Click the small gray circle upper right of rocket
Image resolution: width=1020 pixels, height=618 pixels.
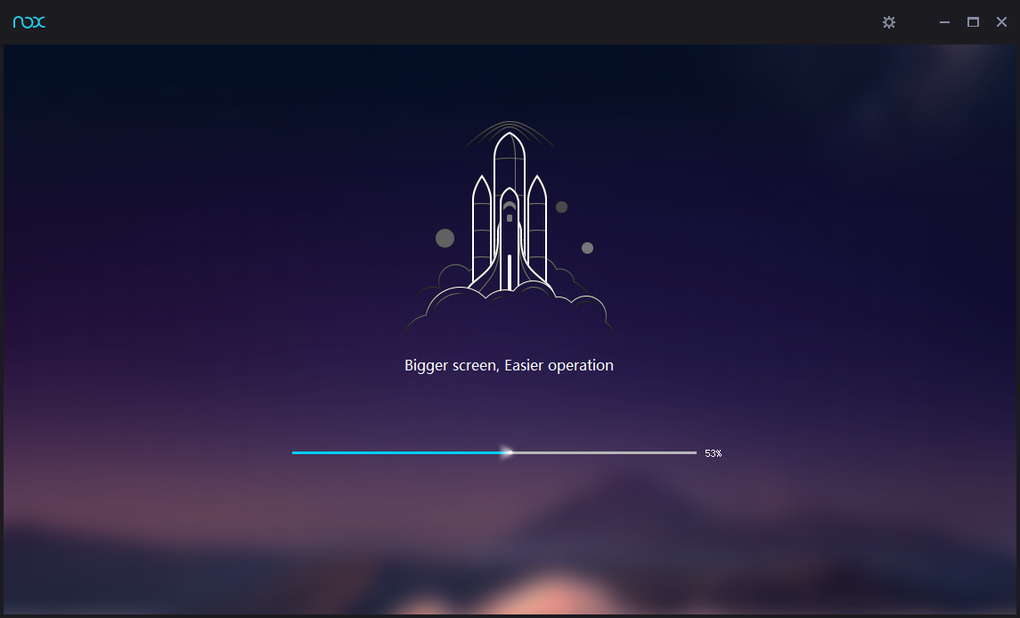561,207
